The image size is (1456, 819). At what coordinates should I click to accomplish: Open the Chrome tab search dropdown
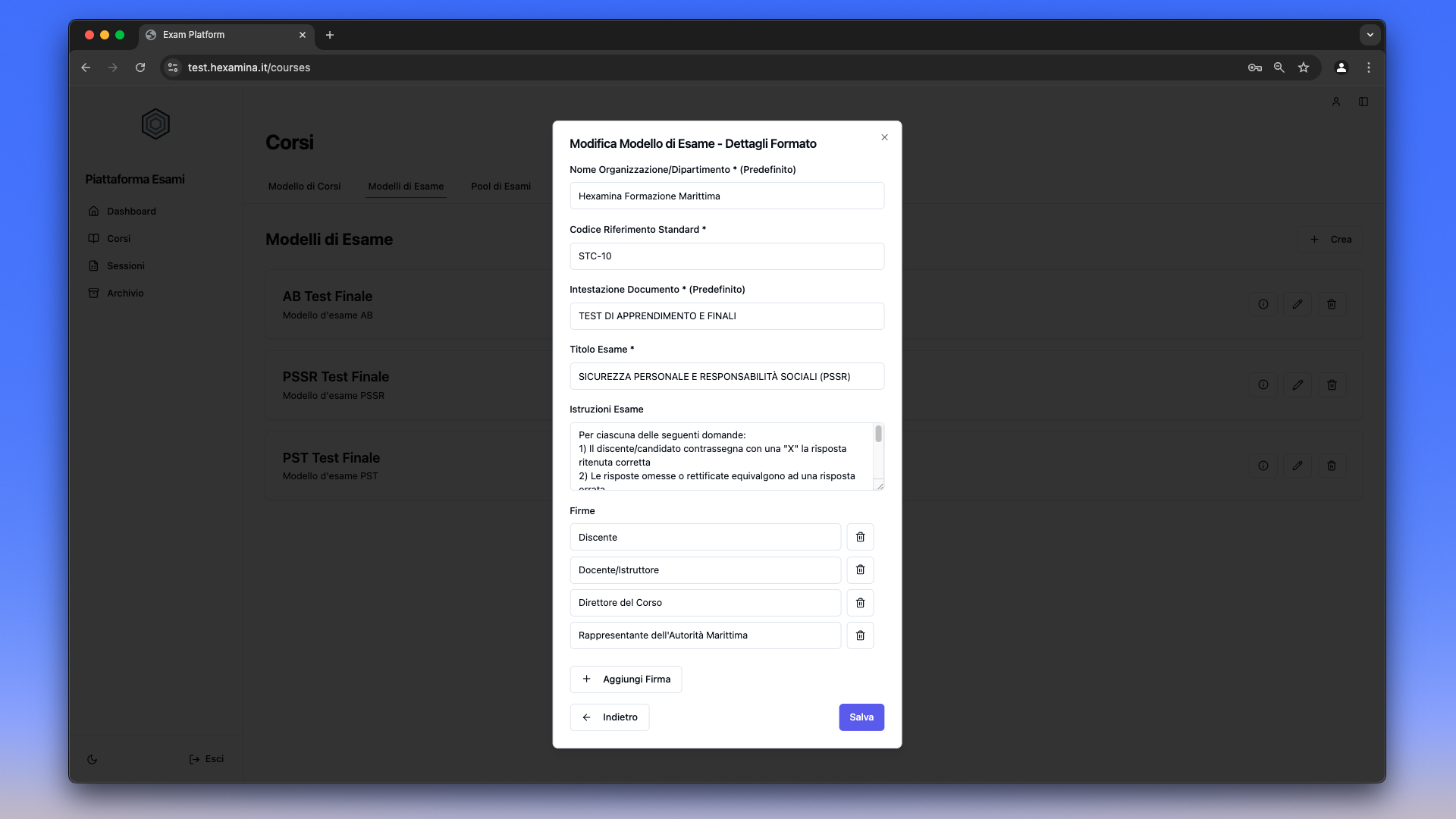coord(1370,35)
